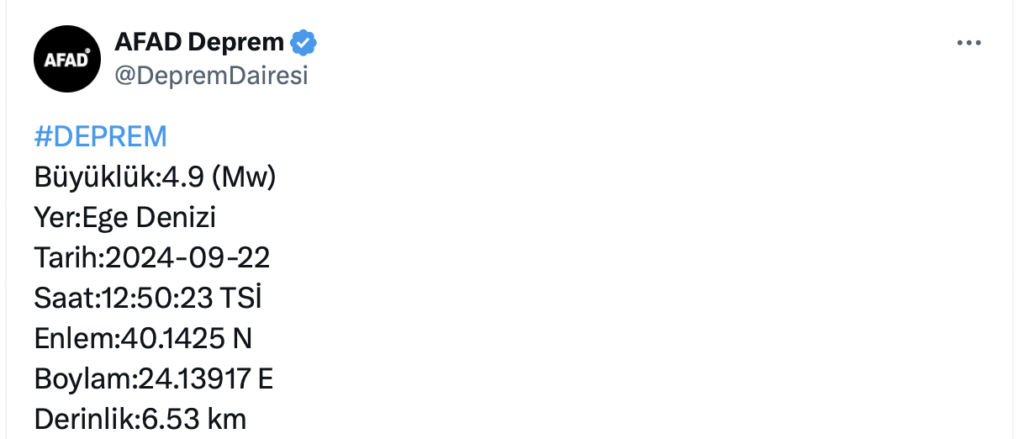Image resolution: width=1024 pixels, height=439 pixels.
Task: Select the 24.13917 E longitude value
Action: (x=206, y=380)
